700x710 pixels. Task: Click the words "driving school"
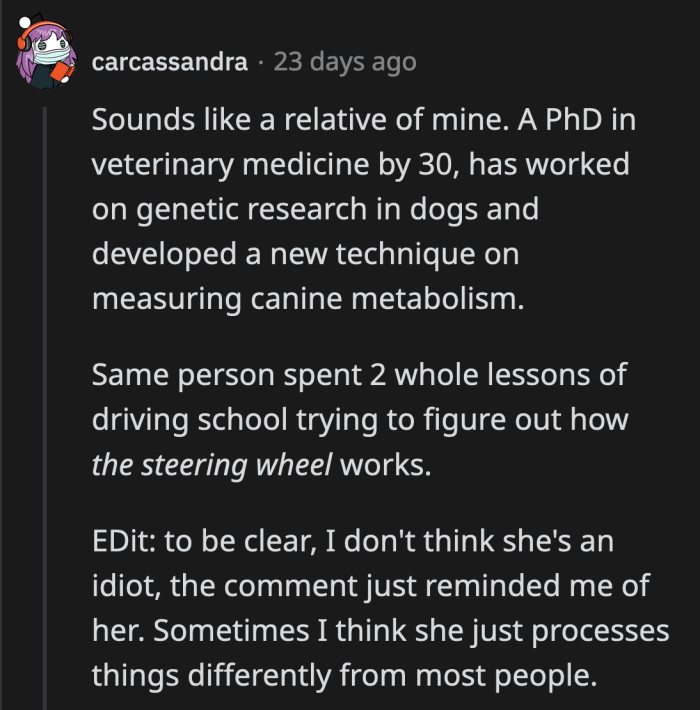tap(185, 420)
